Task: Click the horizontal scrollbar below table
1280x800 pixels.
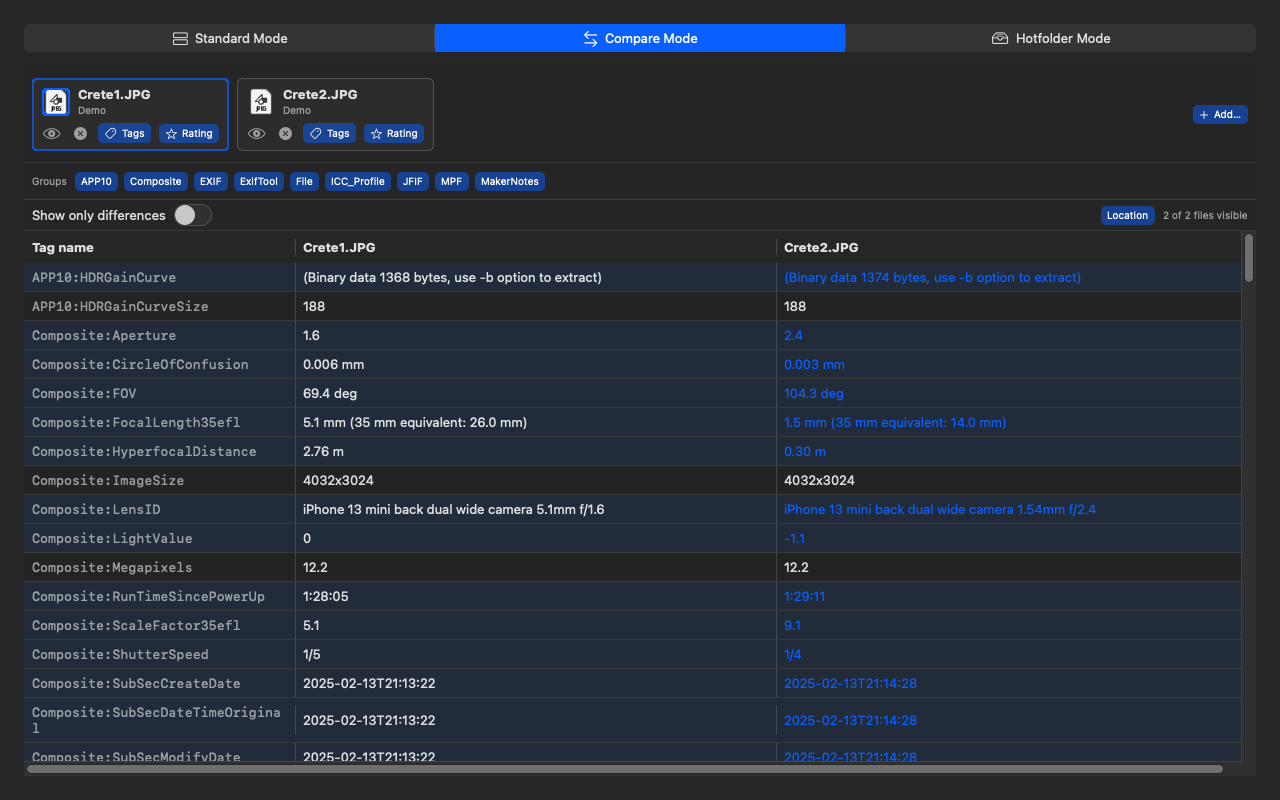Action: (625, 769)
